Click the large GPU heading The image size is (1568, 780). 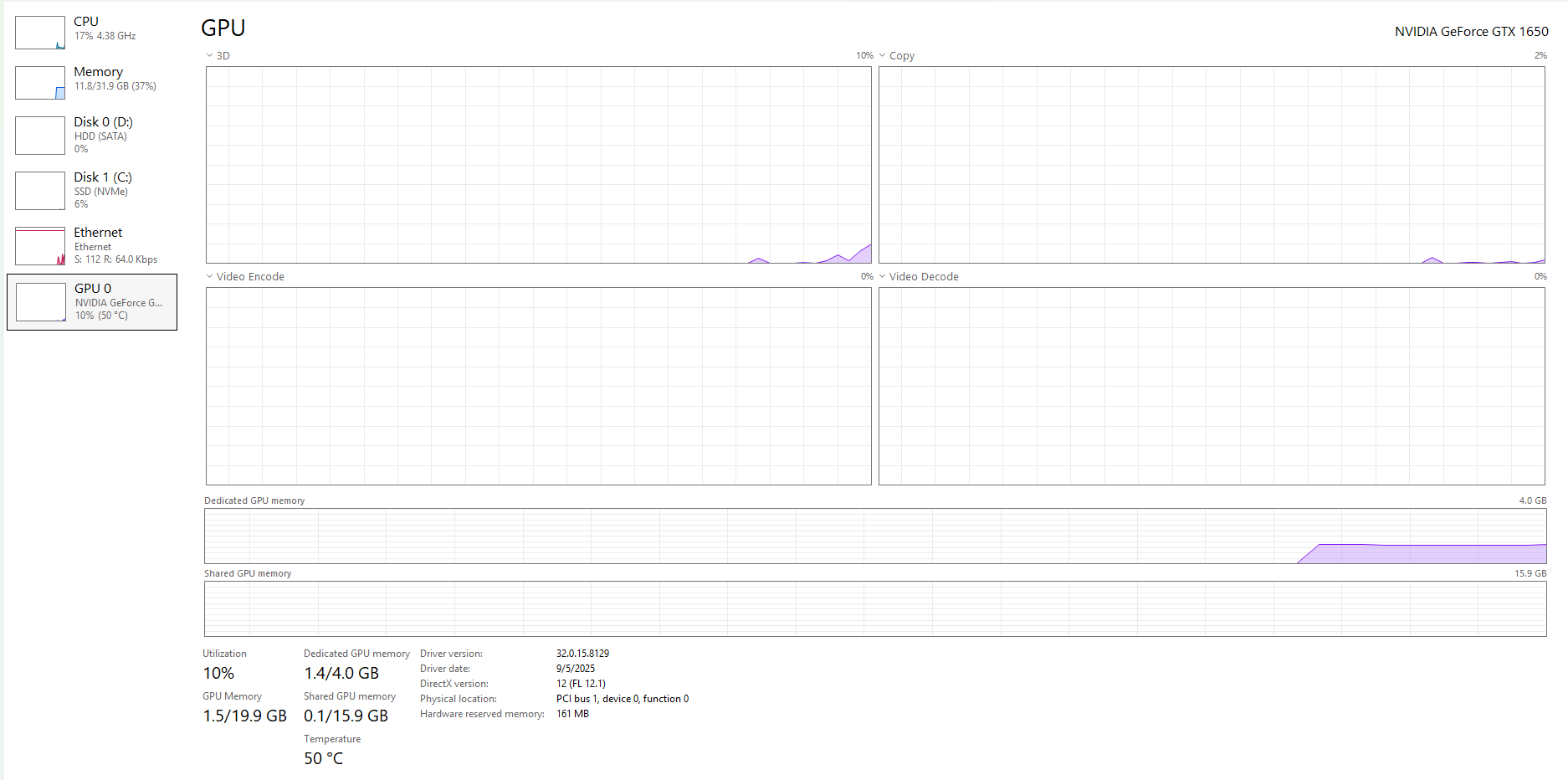223,28
